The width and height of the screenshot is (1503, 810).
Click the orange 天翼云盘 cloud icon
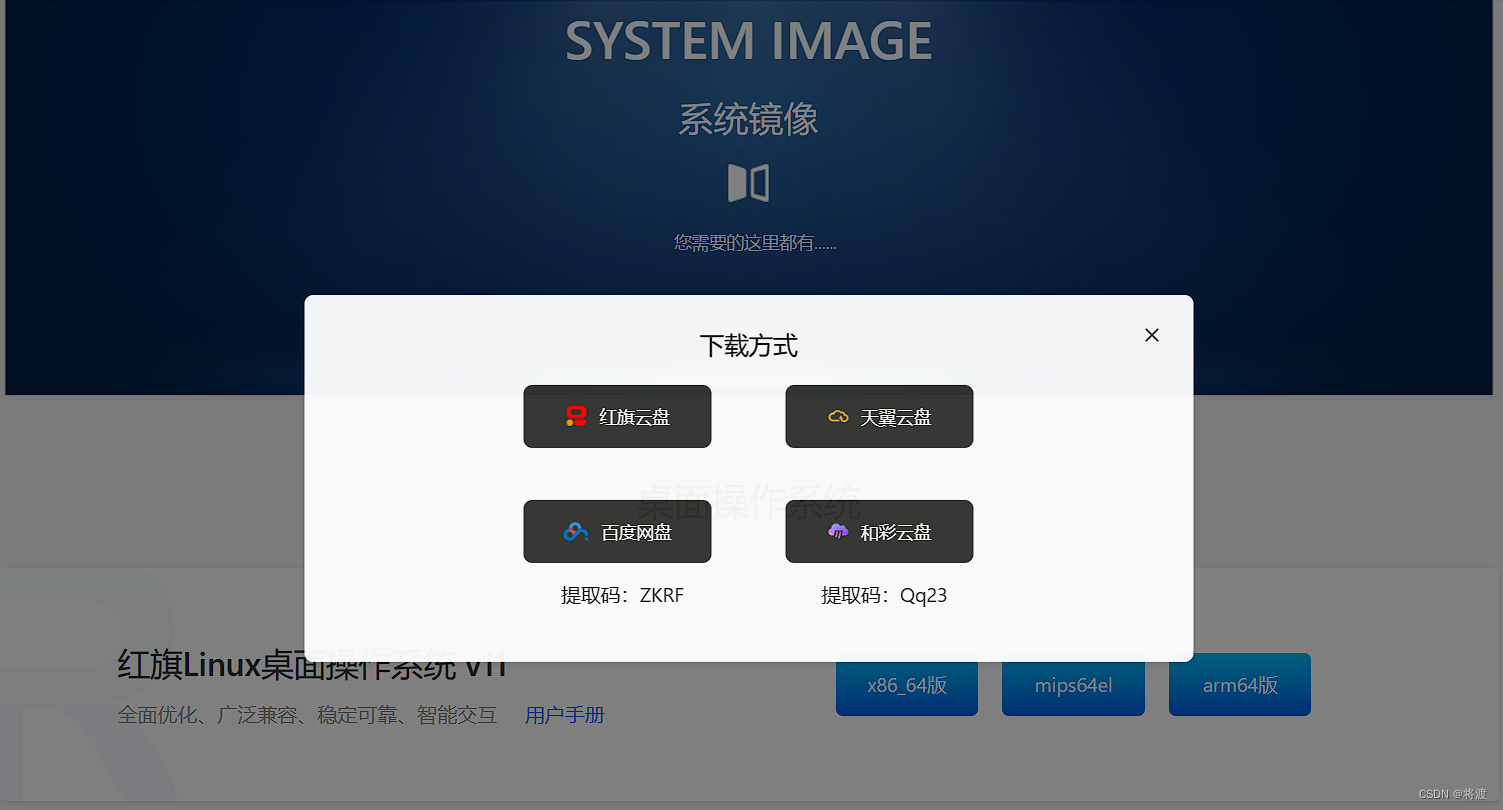[x=838, y=417]
